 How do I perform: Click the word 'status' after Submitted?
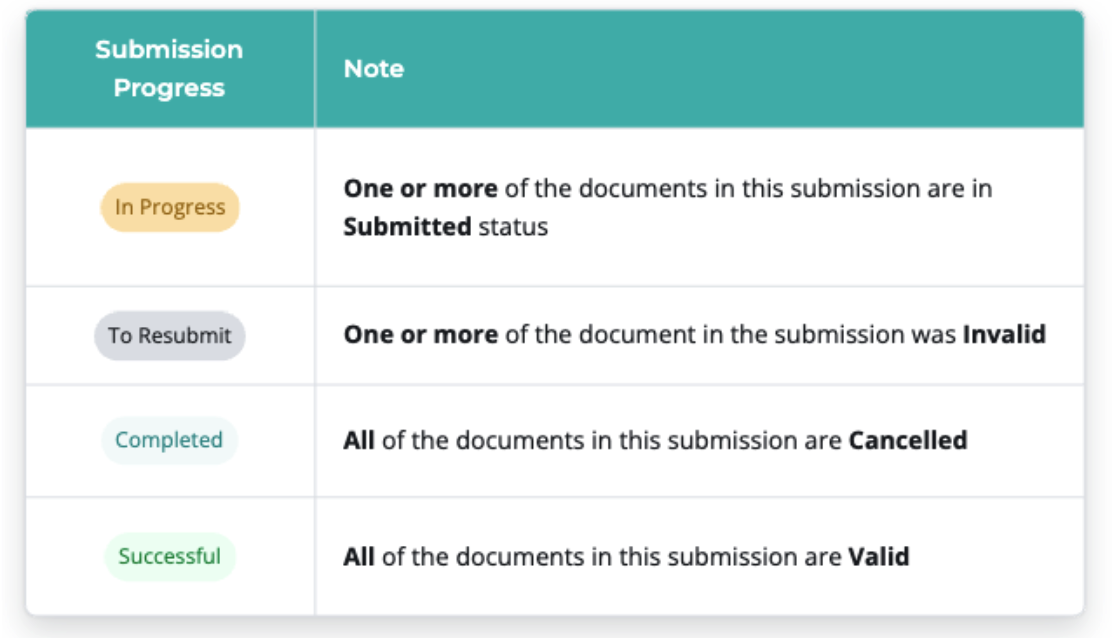(x=513, y=227)
